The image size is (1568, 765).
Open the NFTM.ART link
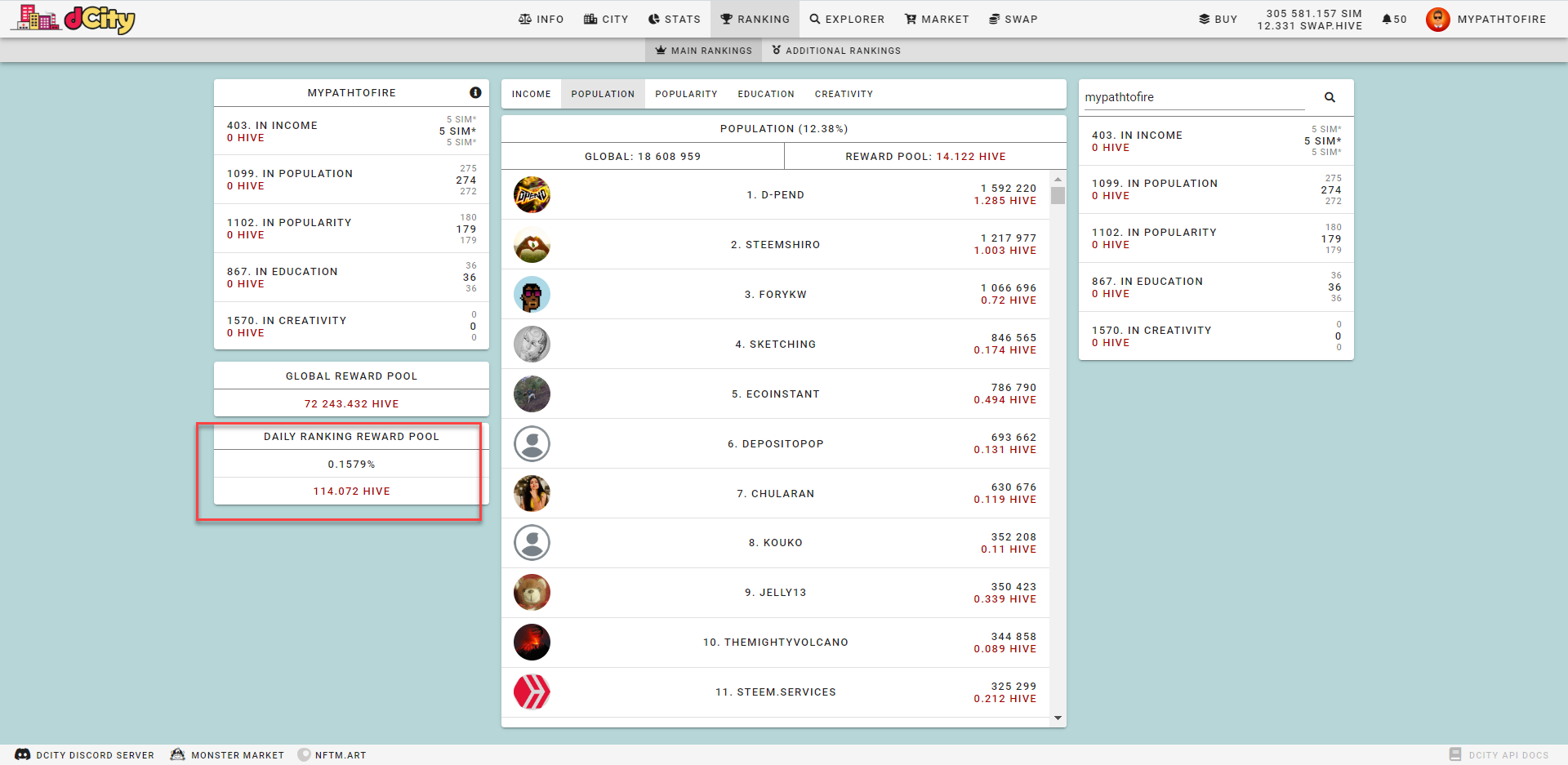(x=332, y=755)
